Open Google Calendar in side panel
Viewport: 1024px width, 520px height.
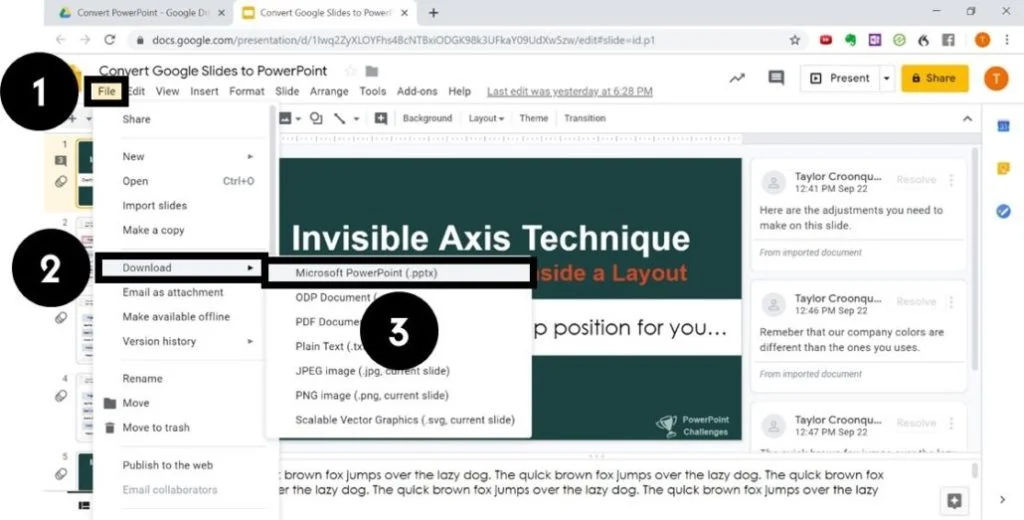pos(1004,126)
